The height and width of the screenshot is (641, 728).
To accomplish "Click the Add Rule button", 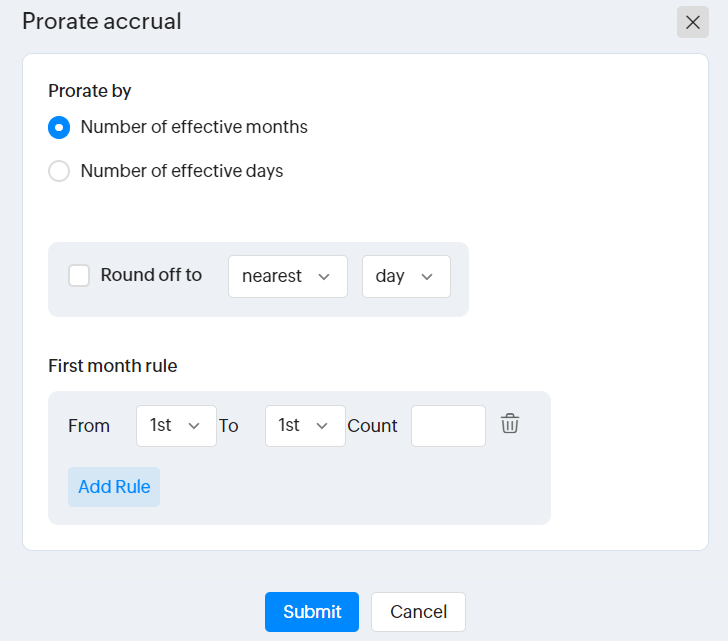I will [114, 487].
